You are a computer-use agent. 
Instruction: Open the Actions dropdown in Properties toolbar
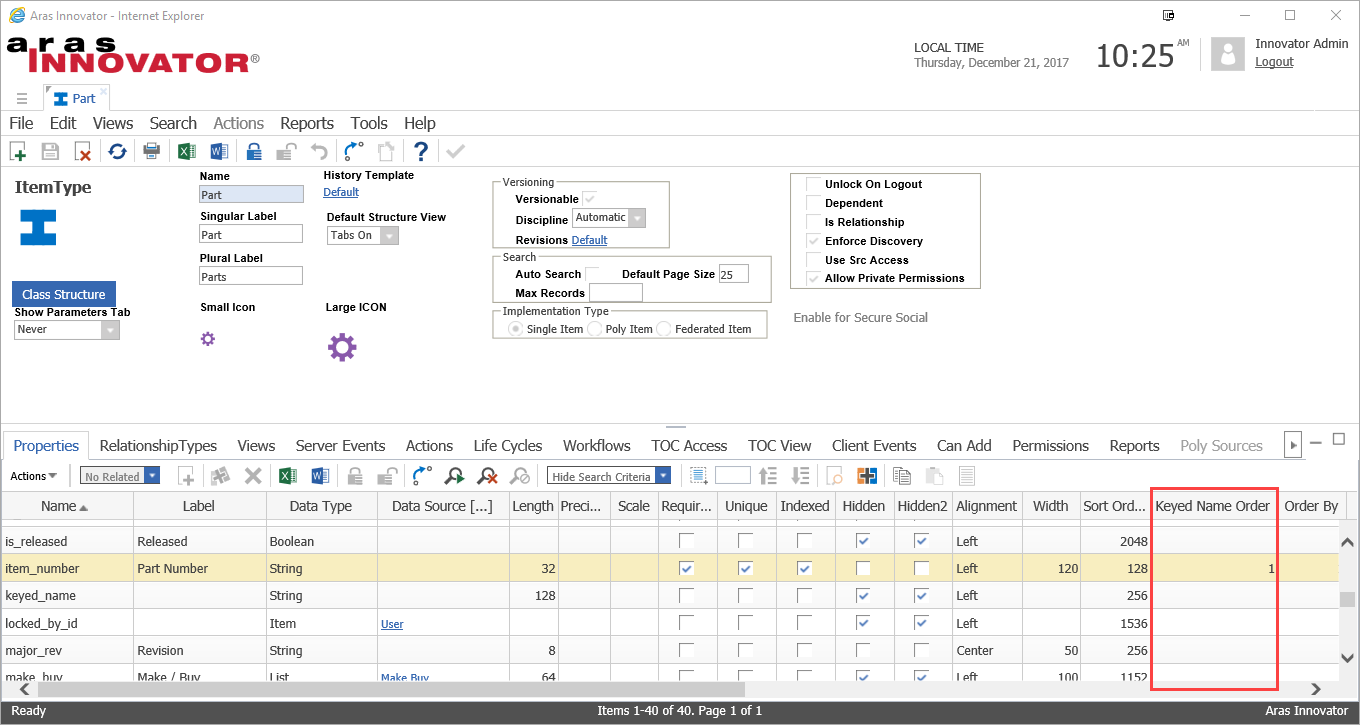click(34, 476)
